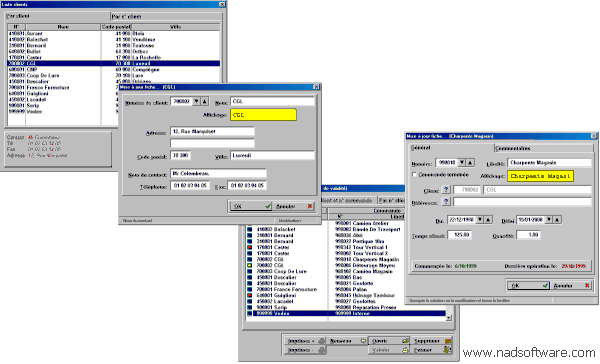Click the Nom du contact field with Mr Colombeau
This screenshot has height=364, width=600.
(x=218, y=174)
